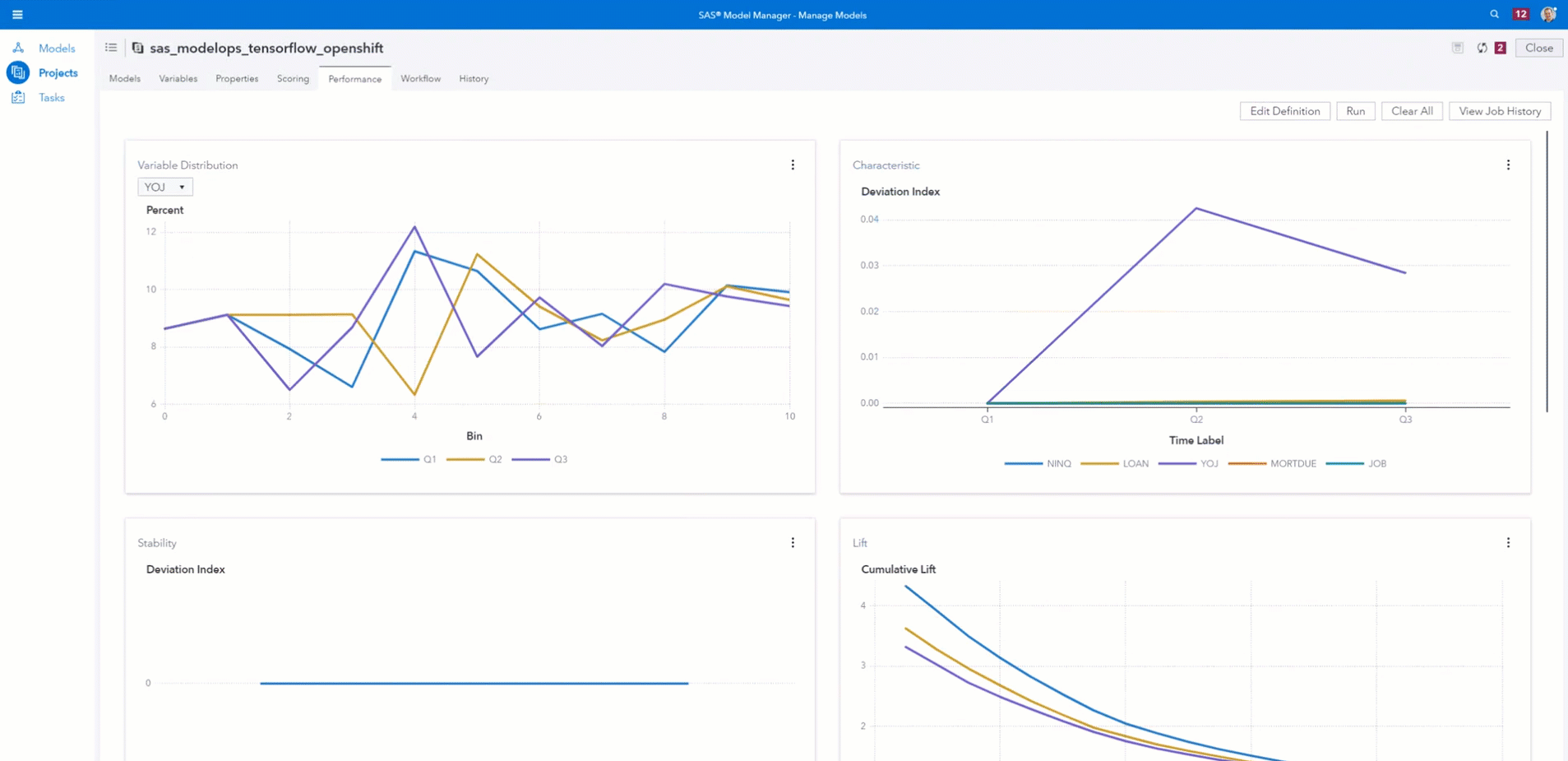Click the refresh icon in header
This screenshot has height=761, width=1568.
[x=1482, y=48]
